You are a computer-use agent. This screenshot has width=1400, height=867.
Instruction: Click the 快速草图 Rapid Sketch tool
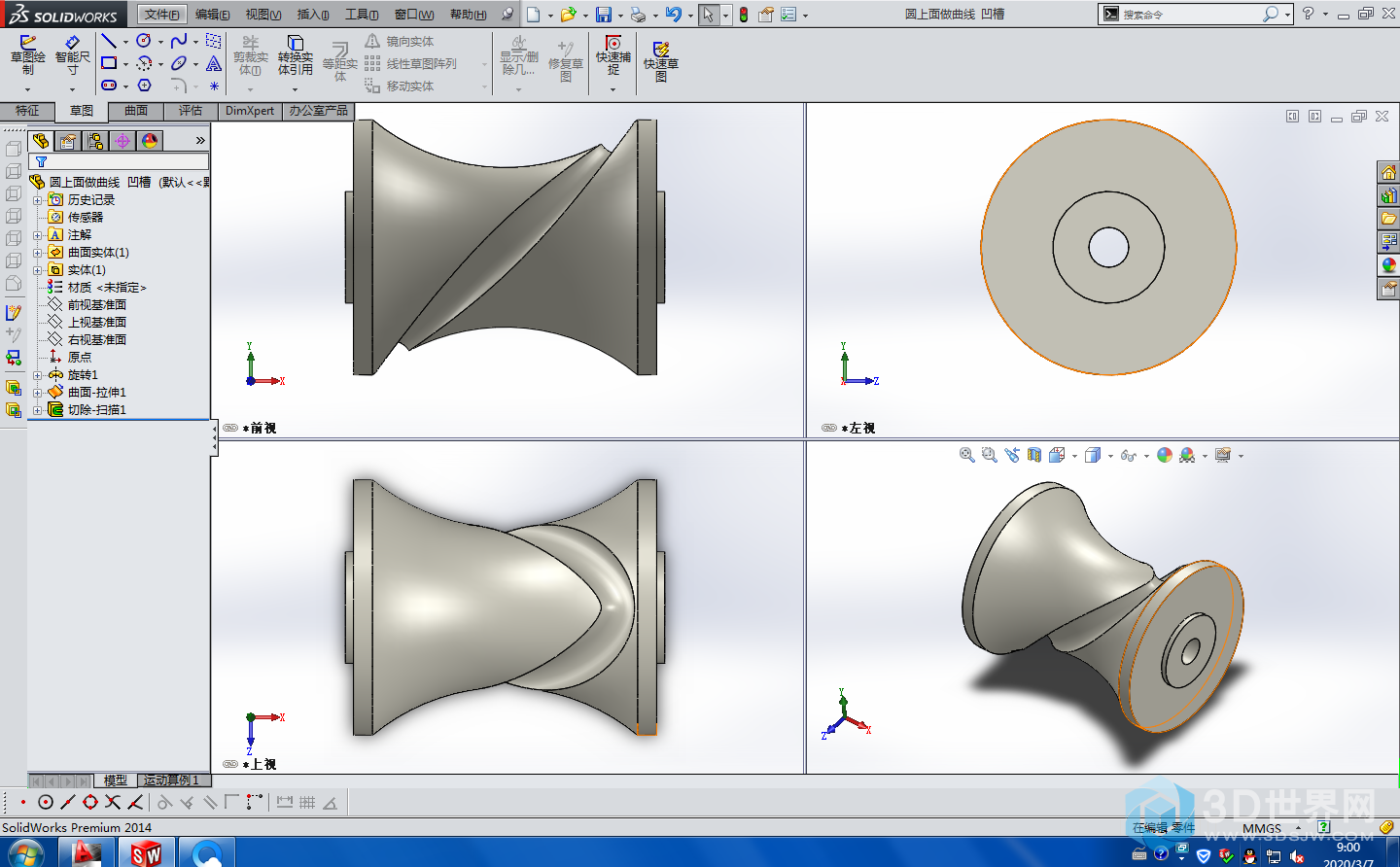pos(661,61)
